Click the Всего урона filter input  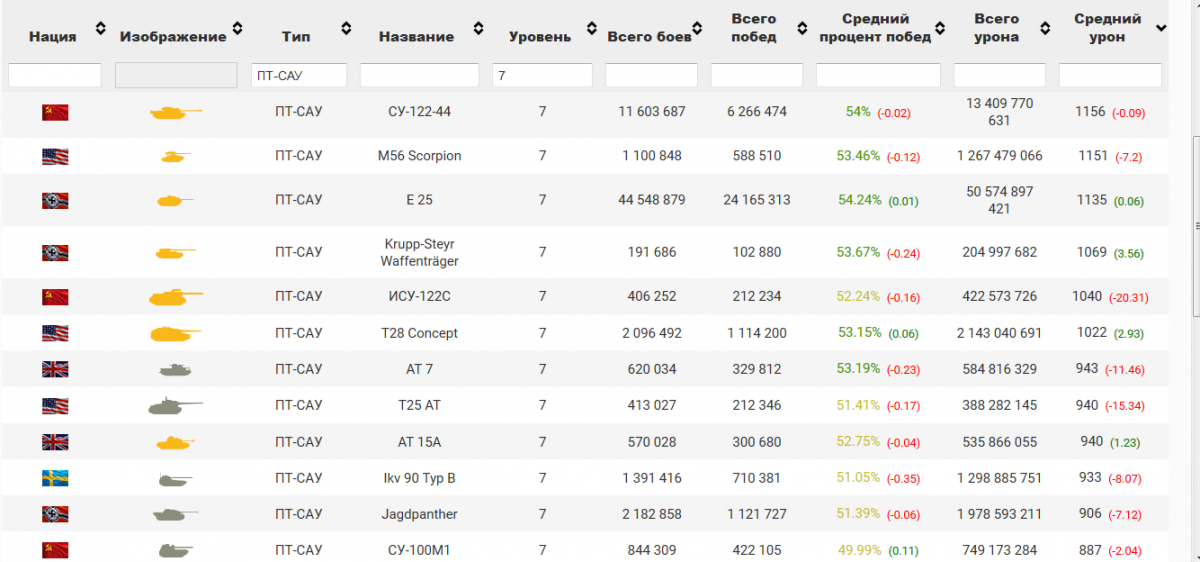coord(999,75)
